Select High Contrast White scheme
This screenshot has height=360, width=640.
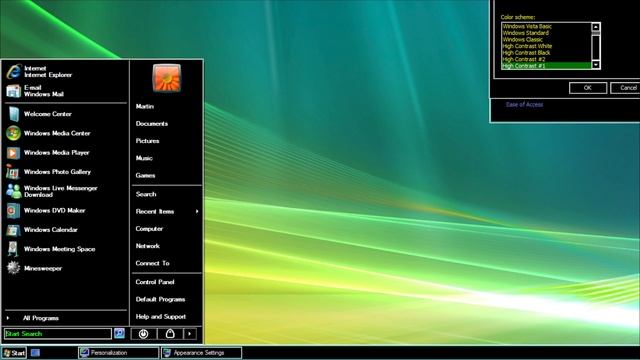click(x=546, y=46)
